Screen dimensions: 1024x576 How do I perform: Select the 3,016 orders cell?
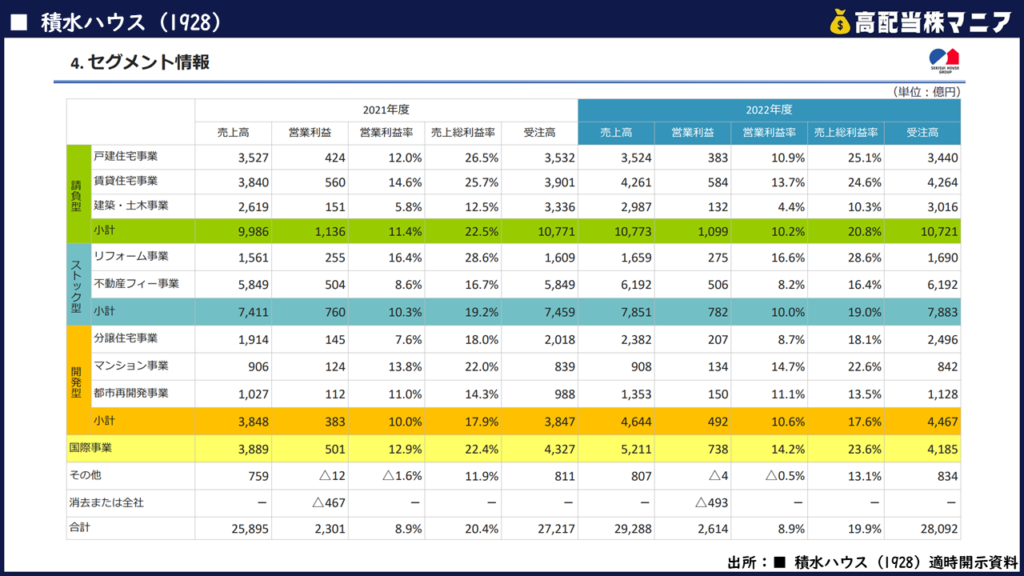[942, 207]
